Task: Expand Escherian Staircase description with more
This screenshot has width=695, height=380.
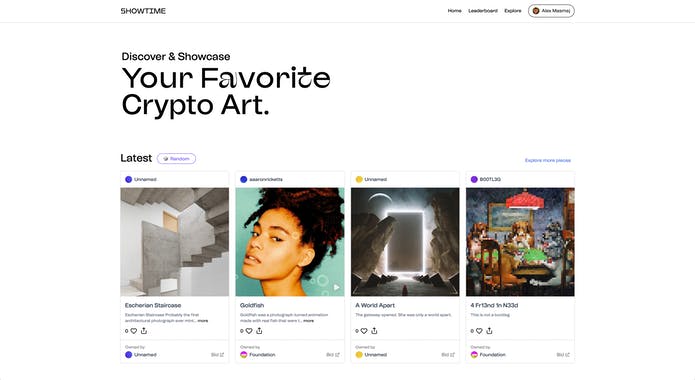Action: tap(203, 321)
